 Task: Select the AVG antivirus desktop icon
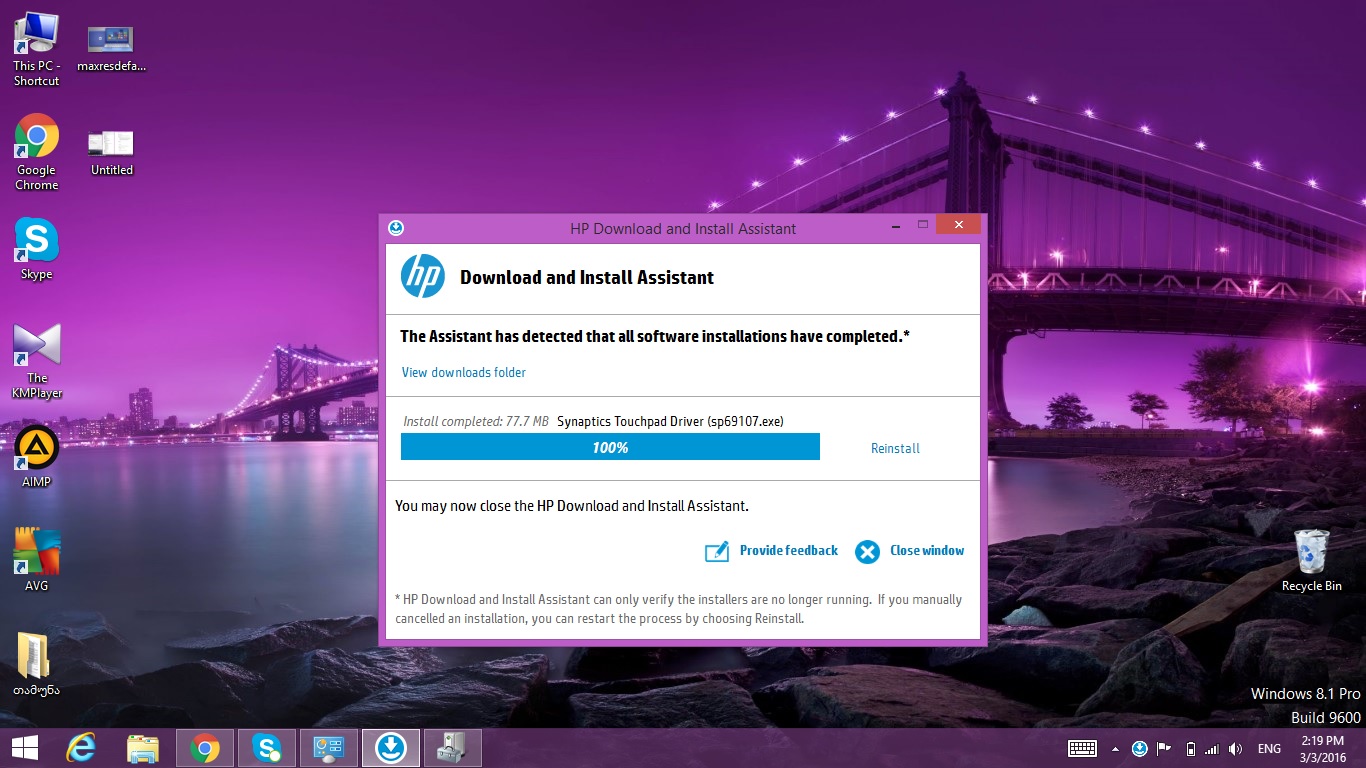point(37,561)
